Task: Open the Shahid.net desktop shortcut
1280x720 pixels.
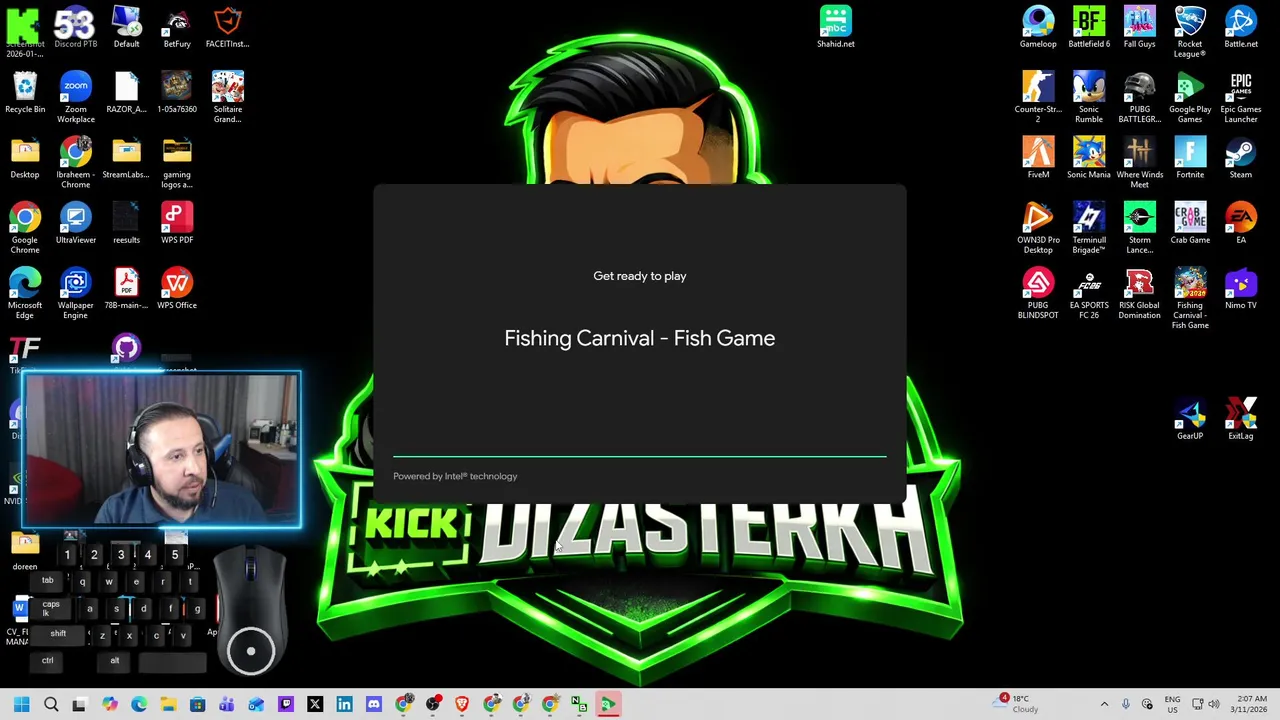Action: pos(835,27)
